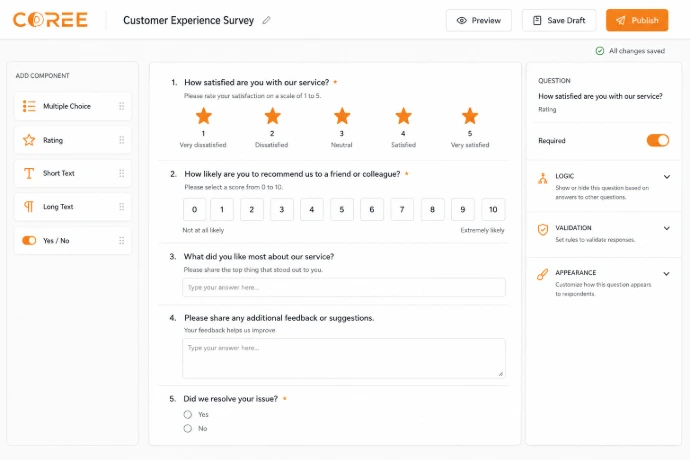Click the Short Text T icon
Image resolution: width=690 pixels, height=460 pixels.
(x=29, y=173)
